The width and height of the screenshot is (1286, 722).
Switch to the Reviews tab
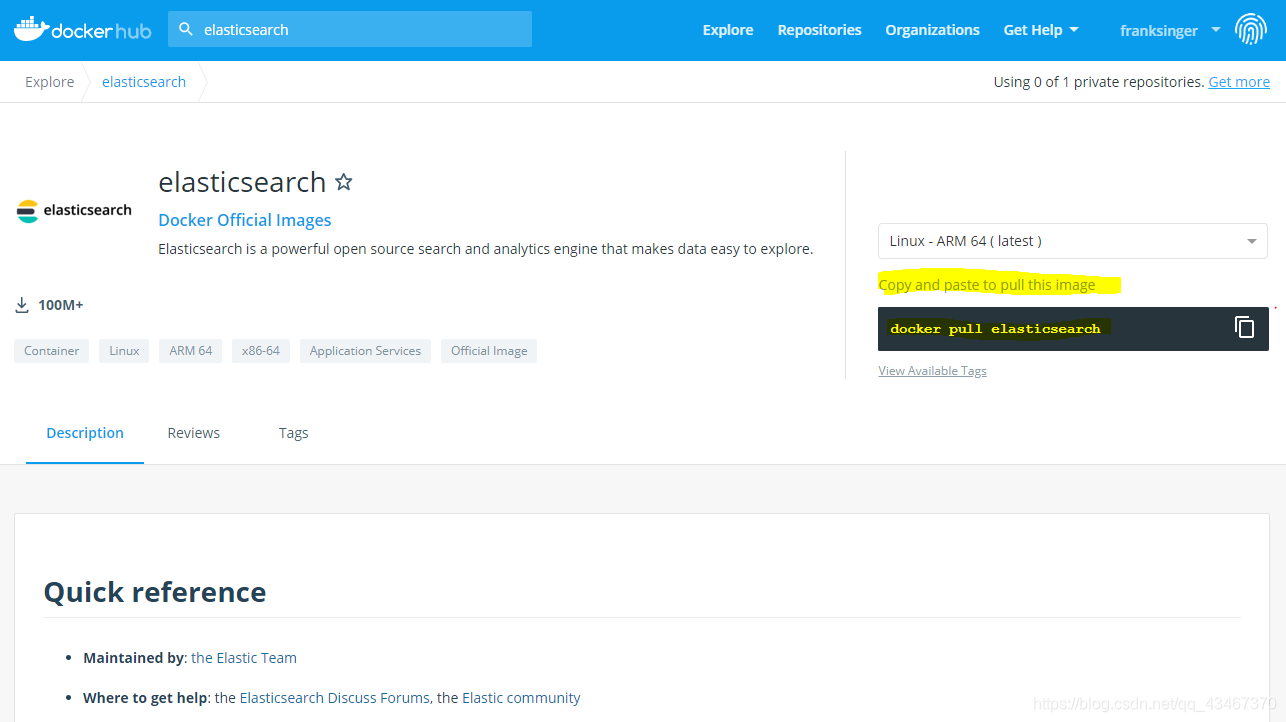point(193,433)
